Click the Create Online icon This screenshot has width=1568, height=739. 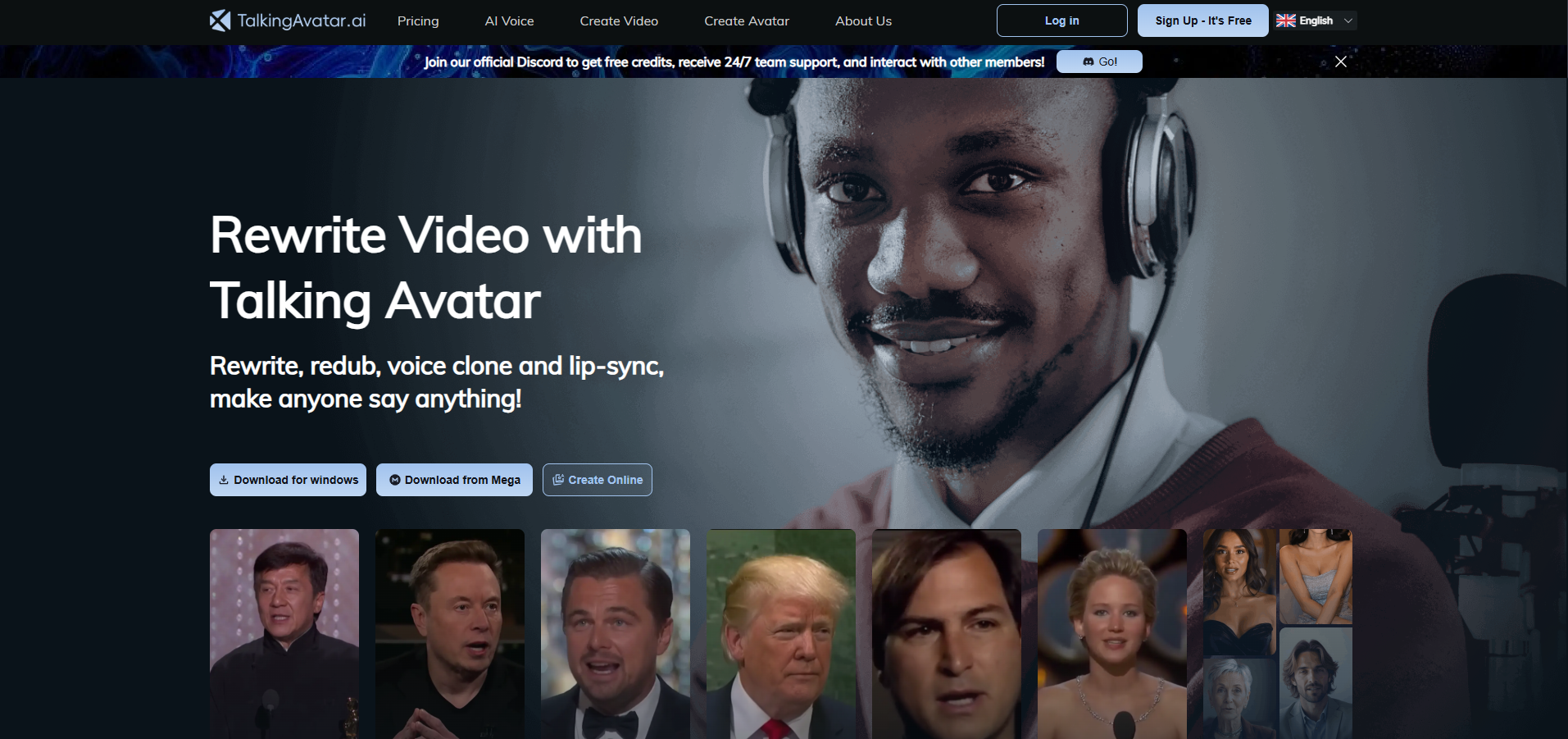point(558,480)
